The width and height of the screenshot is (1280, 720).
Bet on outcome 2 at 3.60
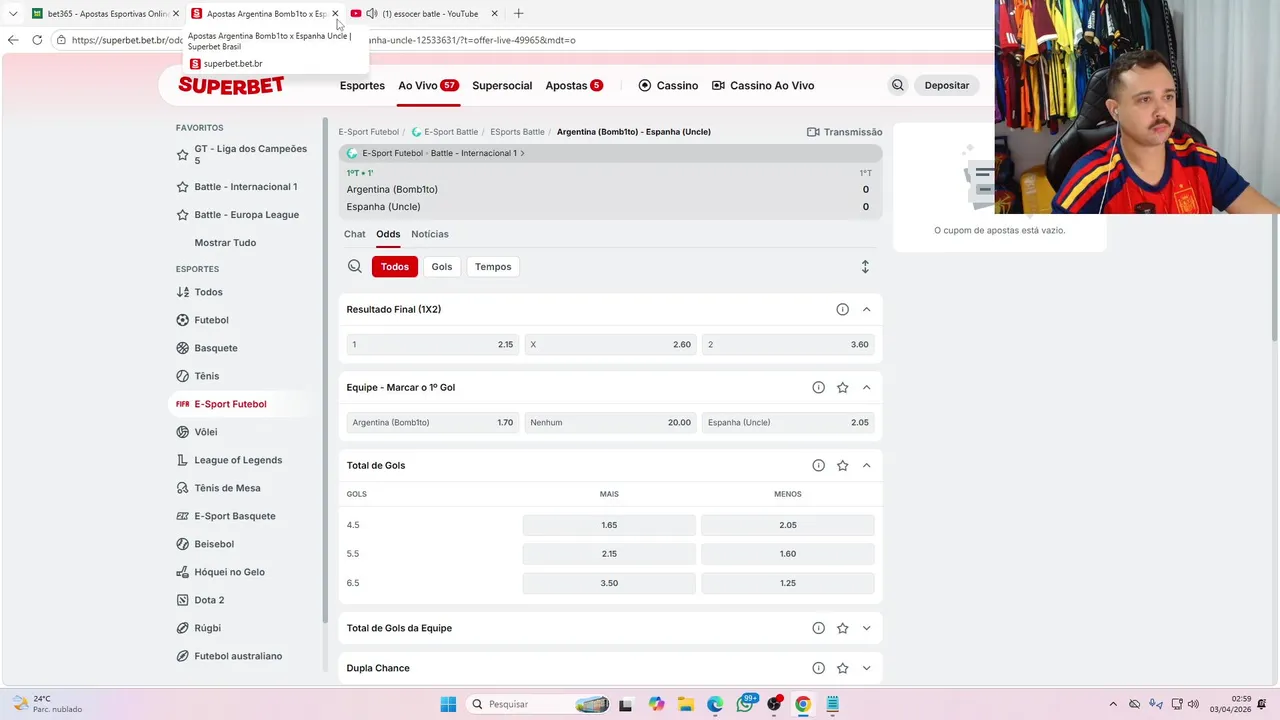(x=788, y=344)
